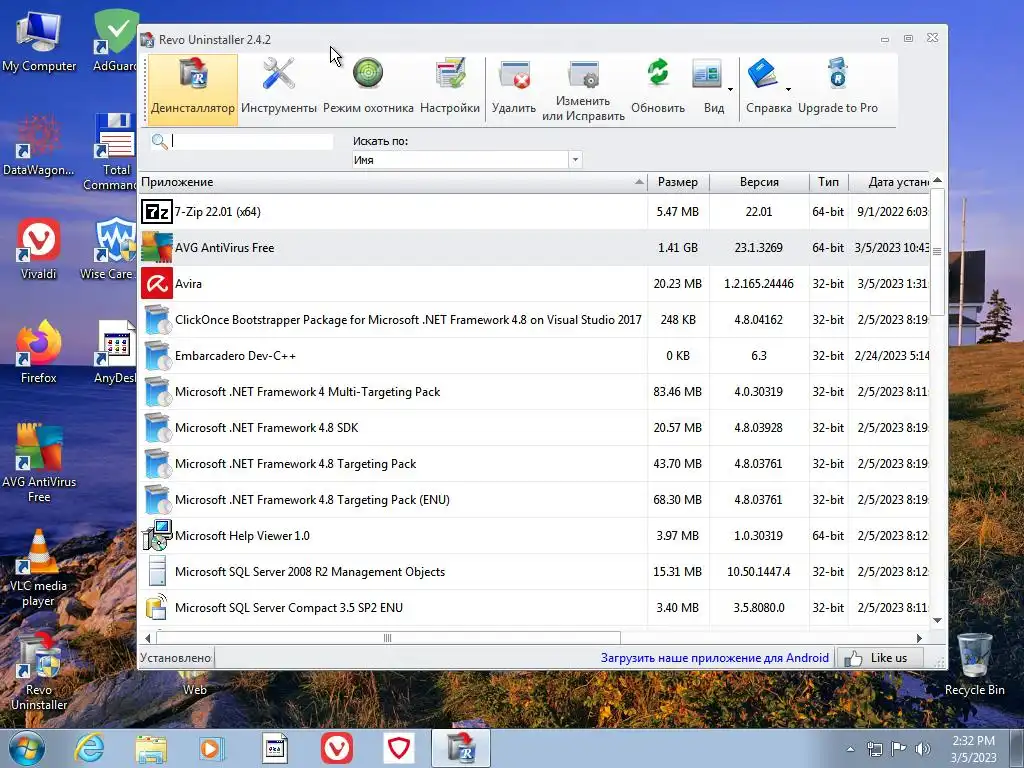Image resolution: width=1024 pixels, height=768 pixels.
Task: Click the Загрузить наше приложение для Android link
Action: pyautogui.click(x=714, y=658)
